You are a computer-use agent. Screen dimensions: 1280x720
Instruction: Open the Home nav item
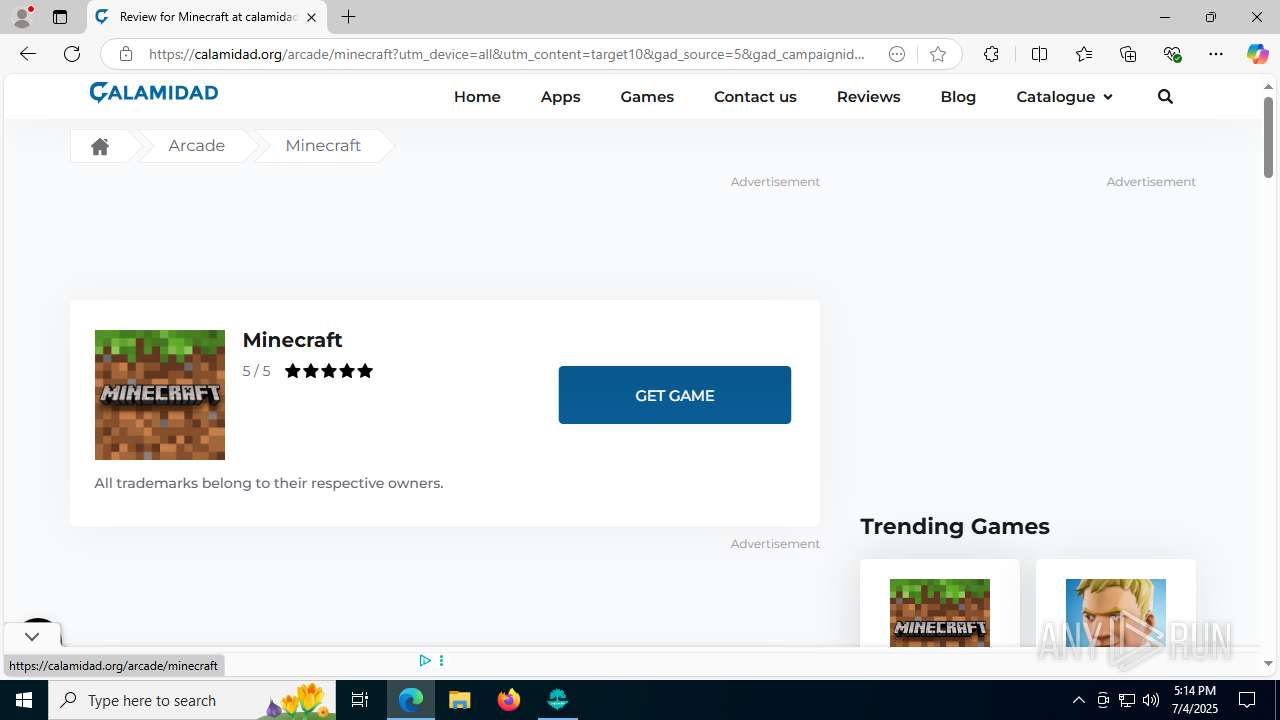click(x=477, y=97)
